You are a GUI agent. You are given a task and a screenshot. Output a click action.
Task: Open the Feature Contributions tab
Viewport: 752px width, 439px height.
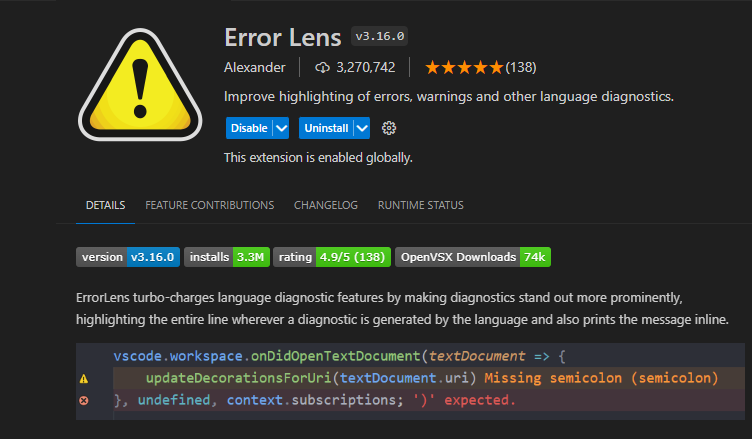(210, 205)
